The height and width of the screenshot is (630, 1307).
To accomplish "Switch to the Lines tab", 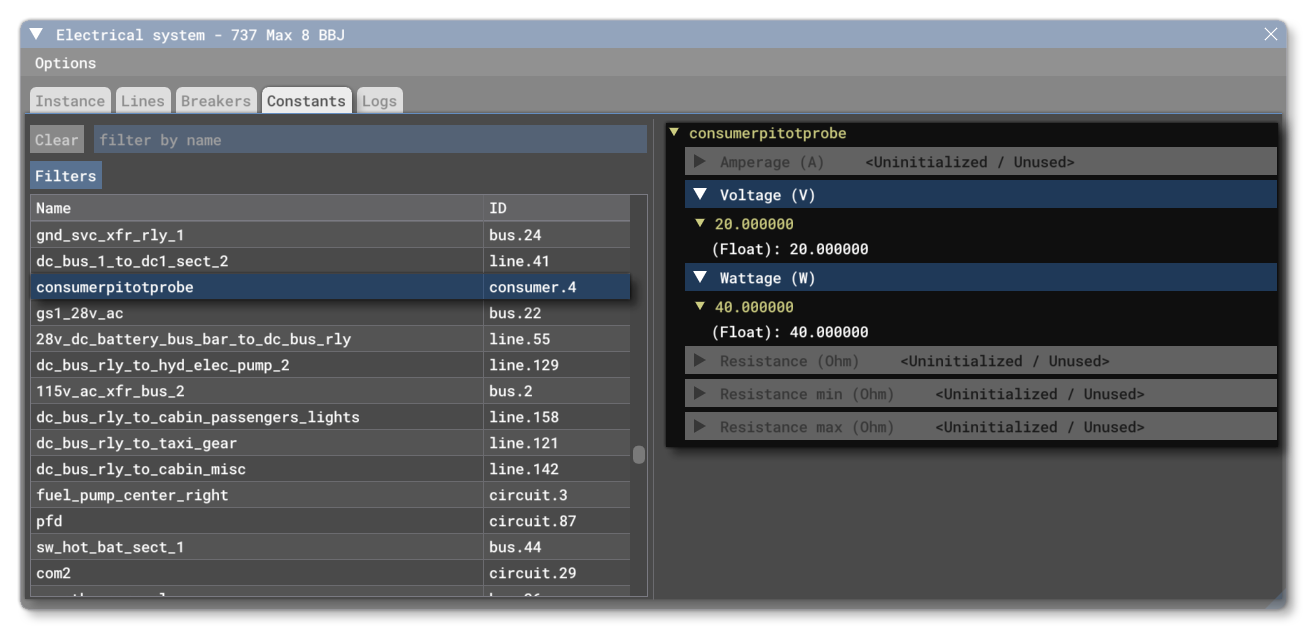I will (x=143, y=100).
